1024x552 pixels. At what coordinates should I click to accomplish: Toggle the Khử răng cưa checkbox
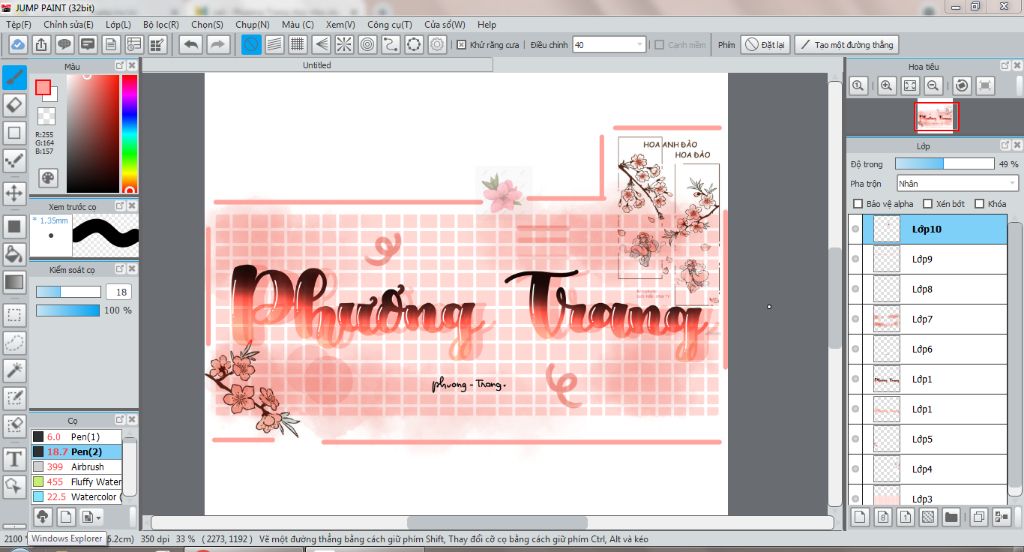462,44
